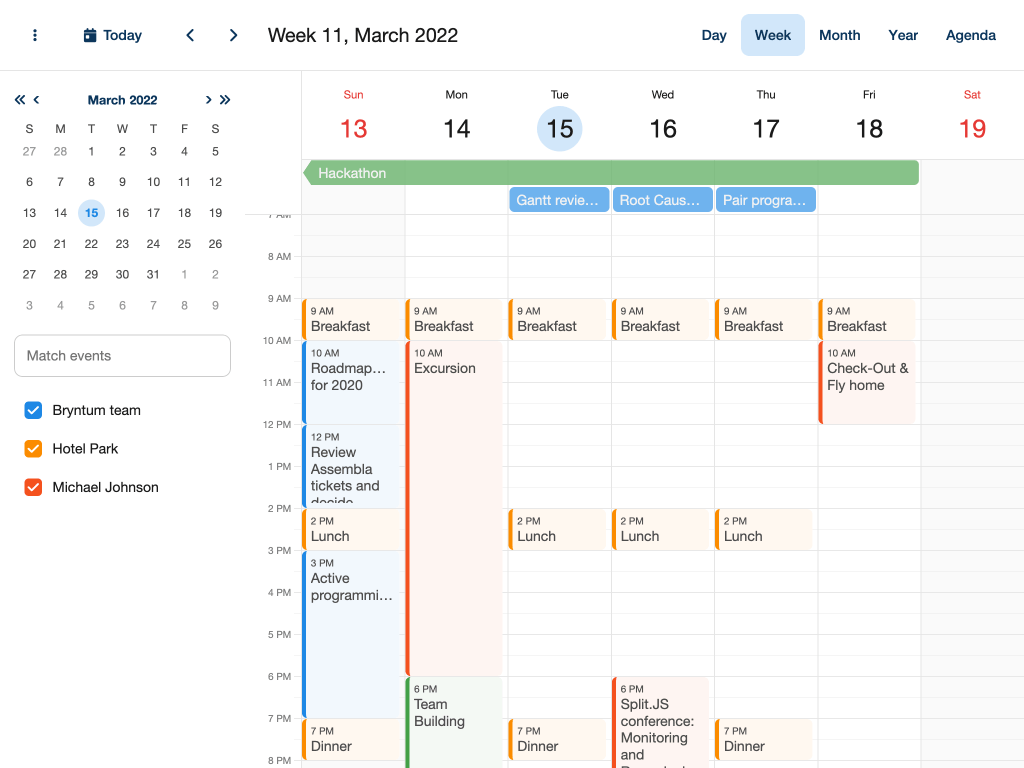Toggle the Hotel Park calendar checkbox

(x=33, y=449)
